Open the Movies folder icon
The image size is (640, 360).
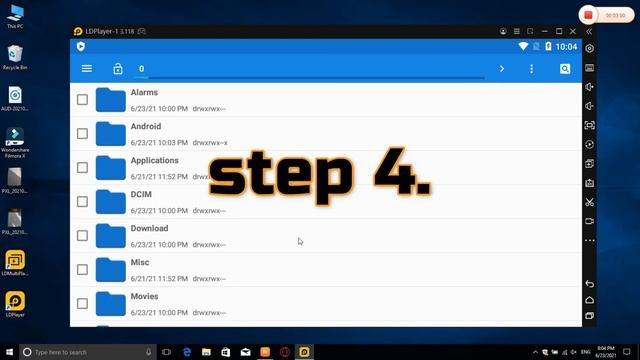[x=111, y=303]
